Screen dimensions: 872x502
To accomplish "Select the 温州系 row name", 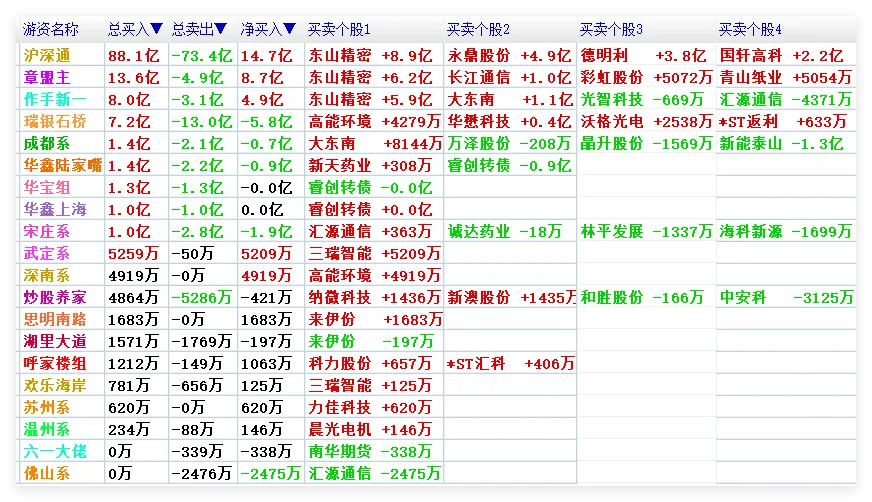I will tap(47, 429).
